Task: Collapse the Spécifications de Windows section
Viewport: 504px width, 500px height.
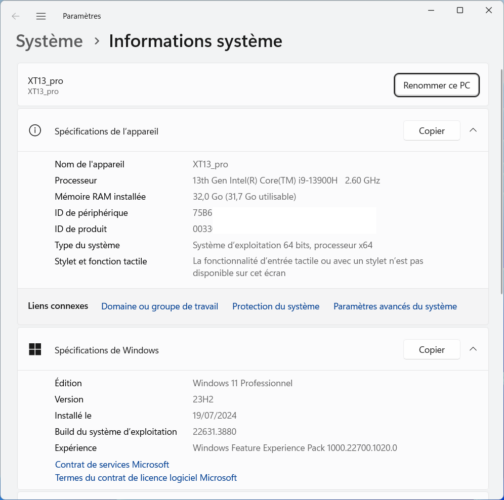Action: (473, 349)
